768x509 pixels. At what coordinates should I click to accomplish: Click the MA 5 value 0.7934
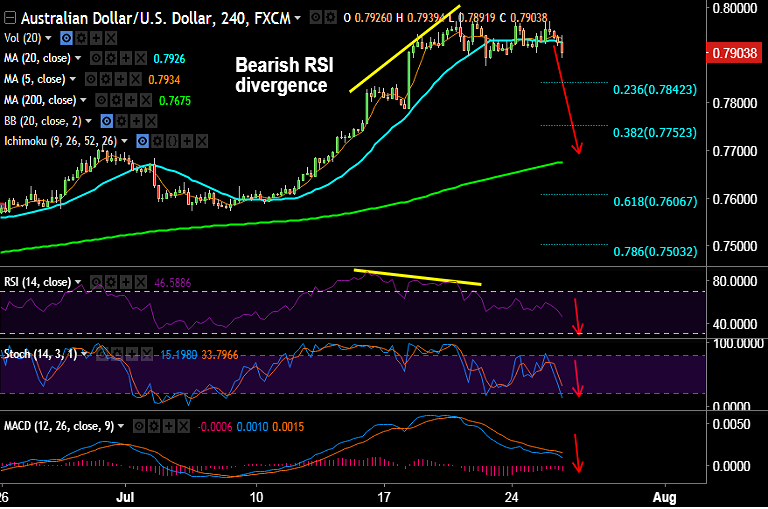tap(164, 79)
